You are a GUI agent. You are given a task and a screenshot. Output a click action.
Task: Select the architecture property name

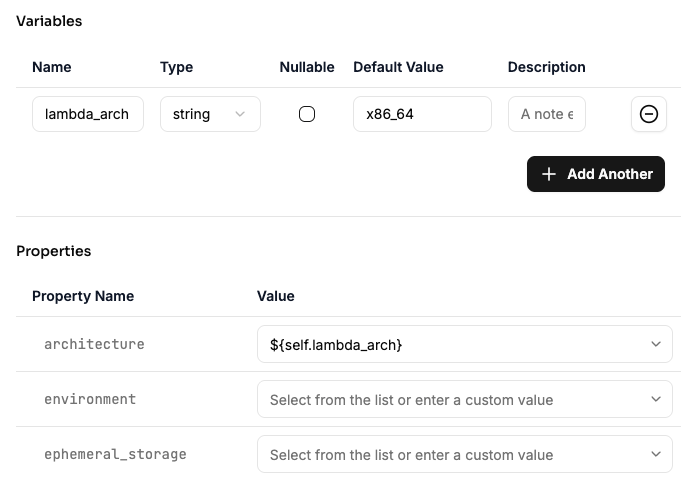point(94,344)
